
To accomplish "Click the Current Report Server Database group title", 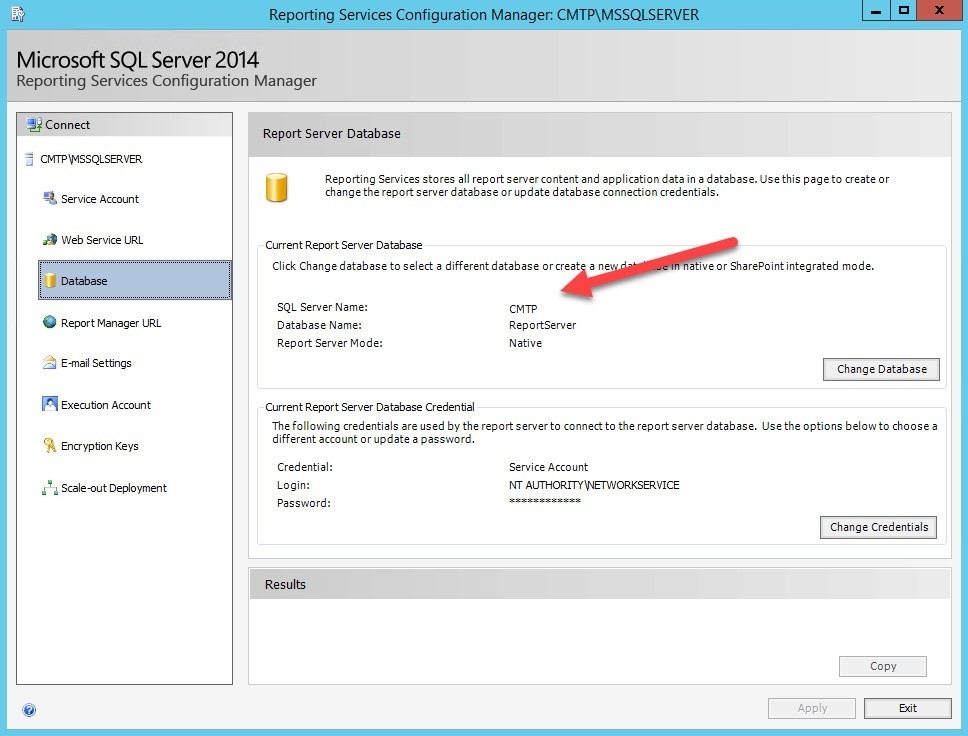I will coord(344,245).
